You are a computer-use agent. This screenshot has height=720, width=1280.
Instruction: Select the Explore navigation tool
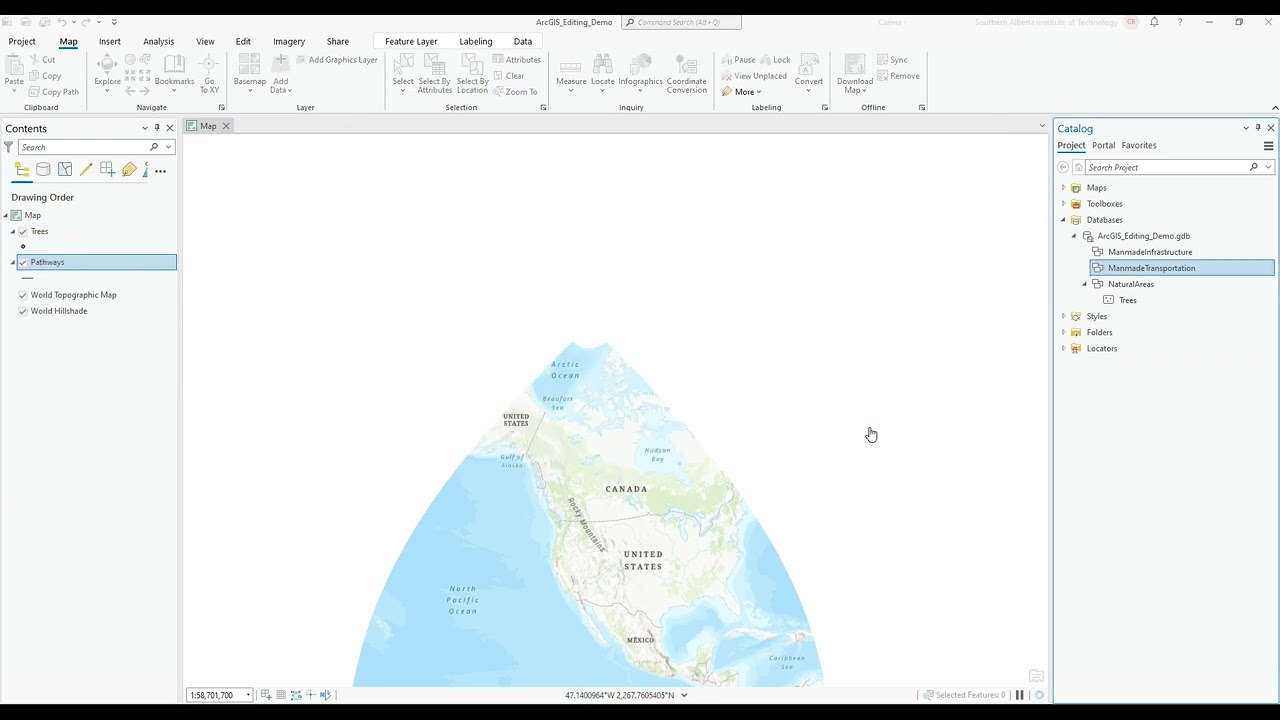107,72
